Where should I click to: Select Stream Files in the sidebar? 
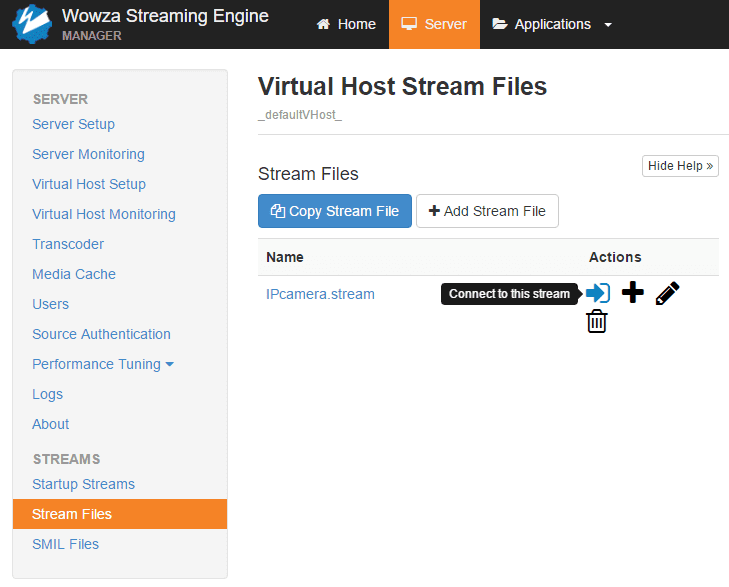tap(120, 514)
